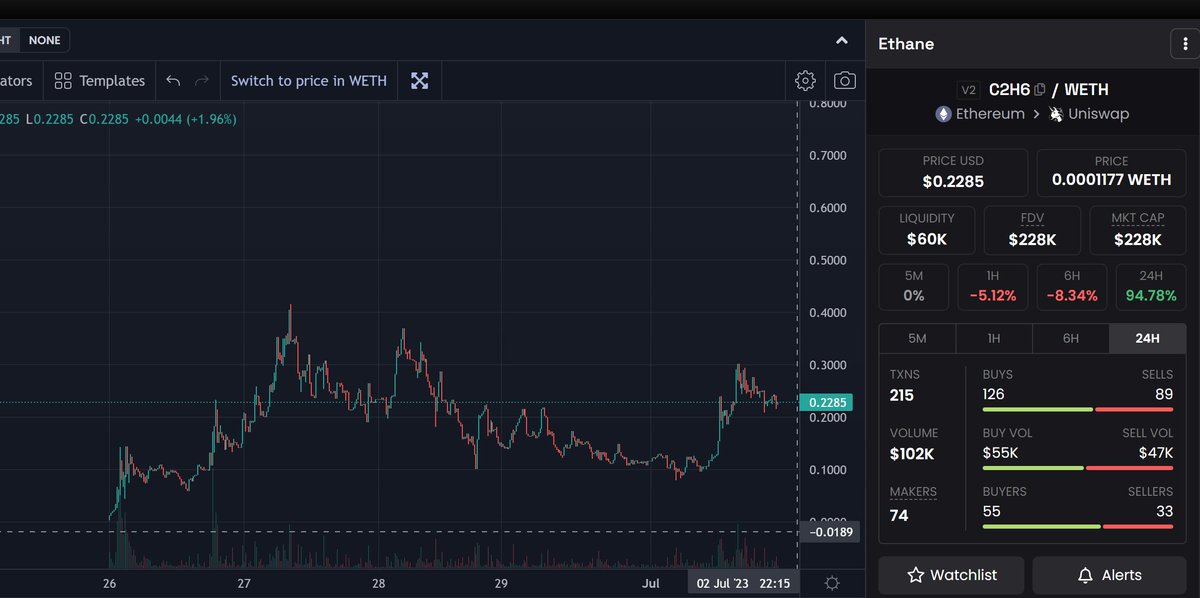This screenshot has height=598, width=1200.
Task: Redo the chart action
Action: (x=202, y=80)
